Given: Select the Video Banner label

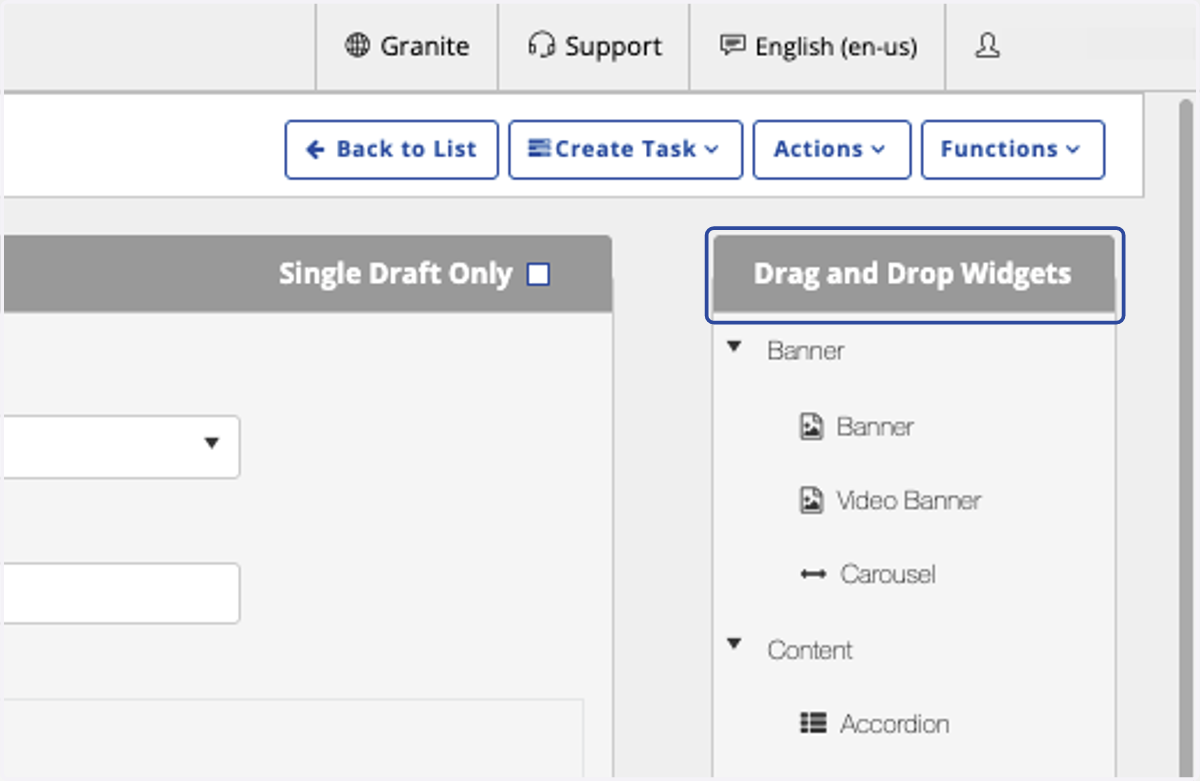Looking at the screenshot, I should pos(909,500).
